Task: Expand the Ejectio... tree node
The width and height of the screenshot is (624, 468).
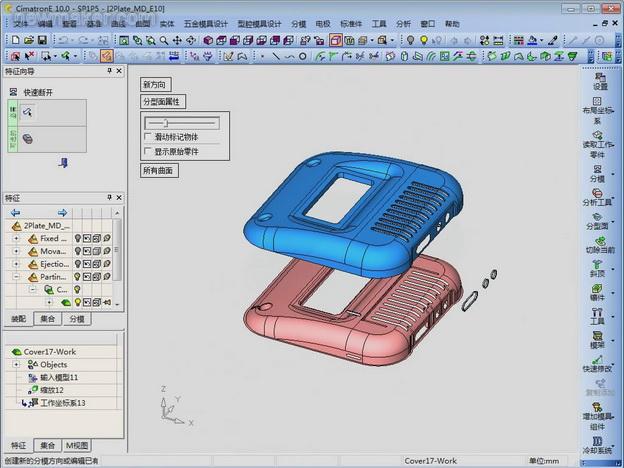Action: (x=16, y=264)
